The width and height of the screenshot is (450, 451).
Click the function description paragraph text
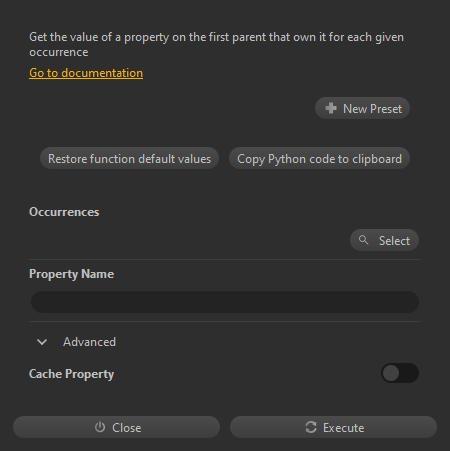(x=216, y=44)
